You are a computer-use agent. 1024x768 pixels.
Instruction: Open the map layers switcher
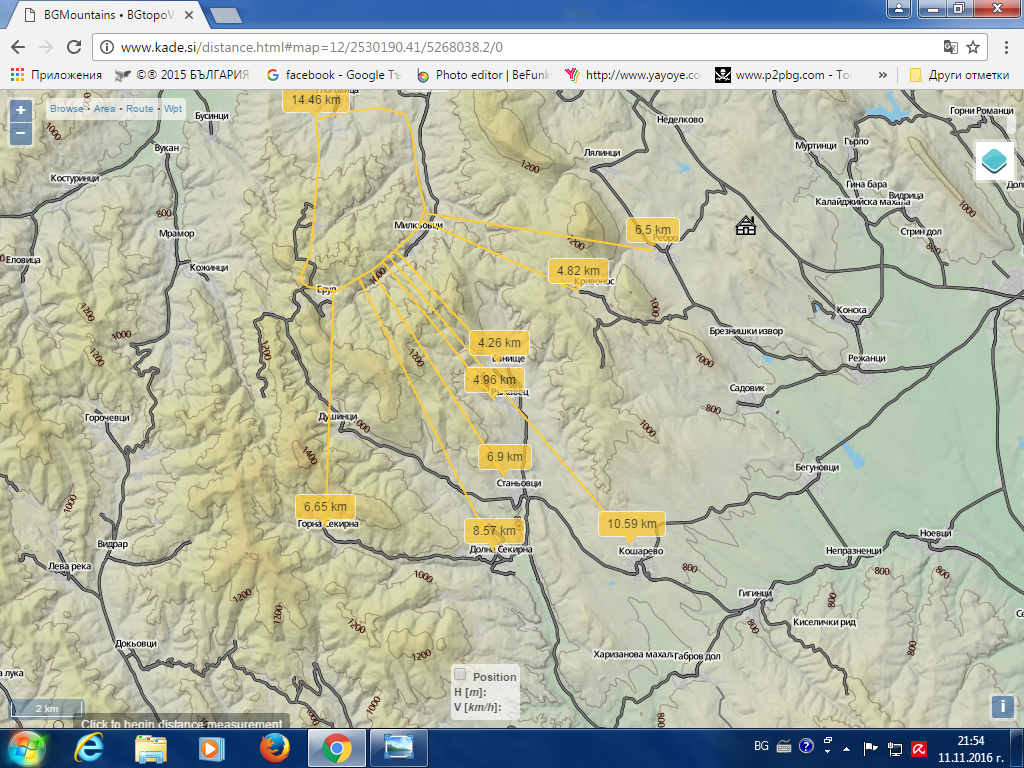coord(994,161)
